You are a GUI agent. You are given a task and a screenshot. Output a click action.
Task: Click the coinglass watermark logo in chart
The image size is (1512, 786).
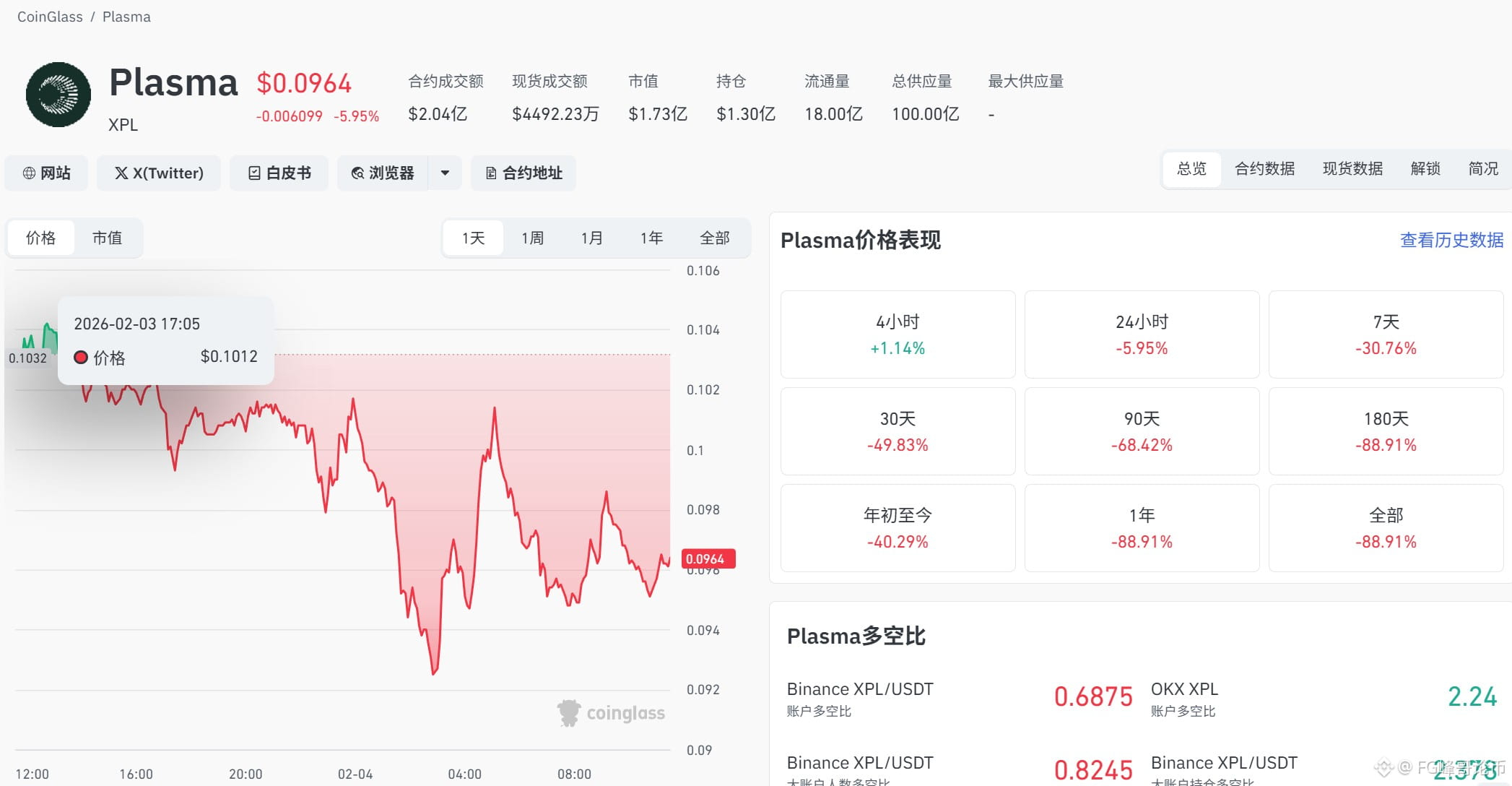[569, 713]
